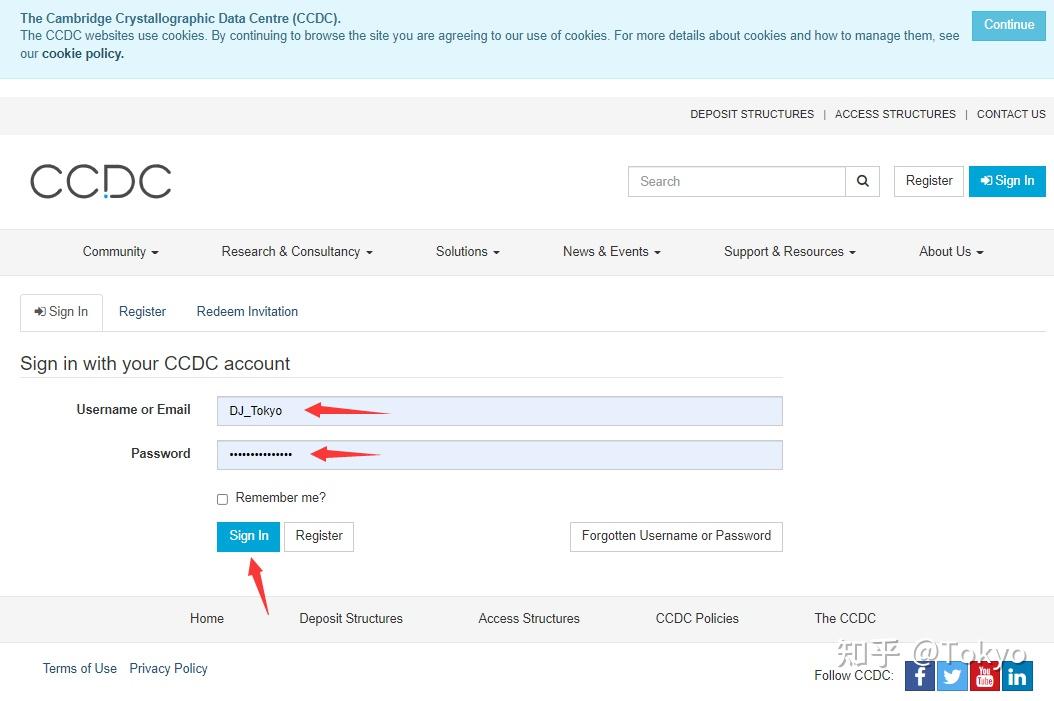Focus the Username or Email field
Image resolution: width=1054 pixels, height=701 pixels.
pyautogui.click(x=499, y=411)
